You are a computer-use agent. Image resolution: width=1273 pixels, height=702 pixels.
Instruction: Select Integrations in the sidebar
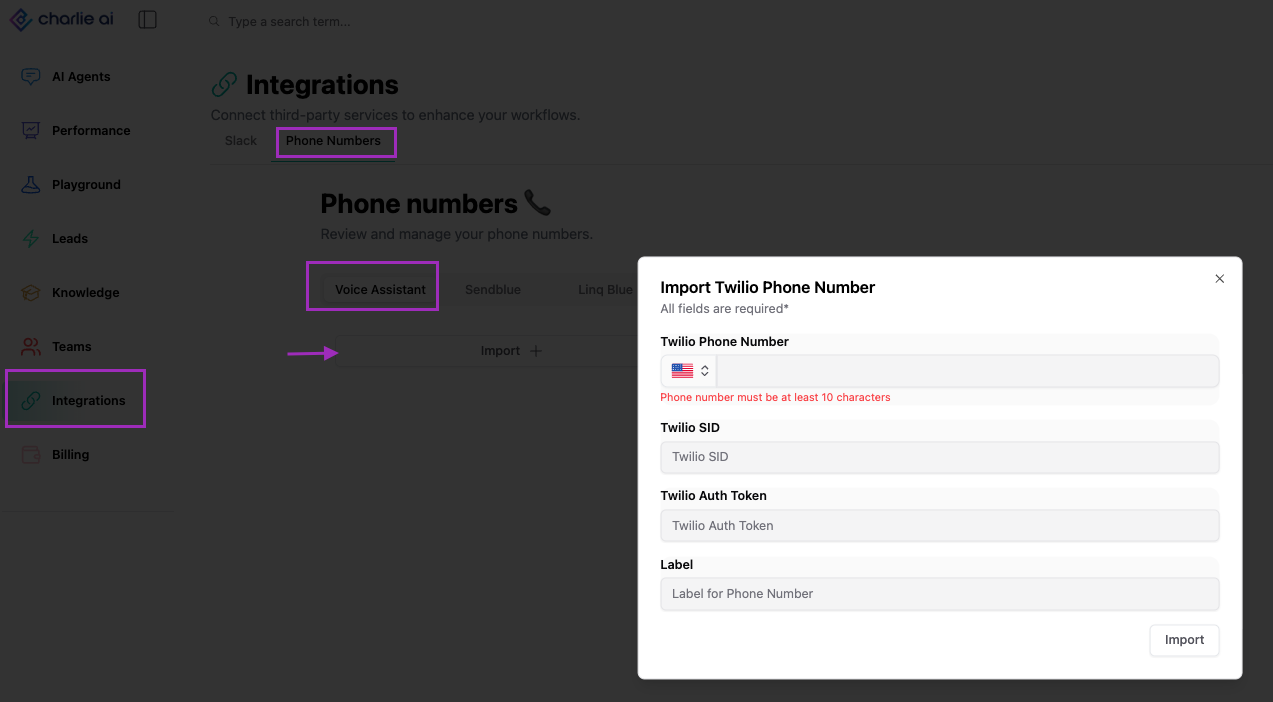pos(89,401)
